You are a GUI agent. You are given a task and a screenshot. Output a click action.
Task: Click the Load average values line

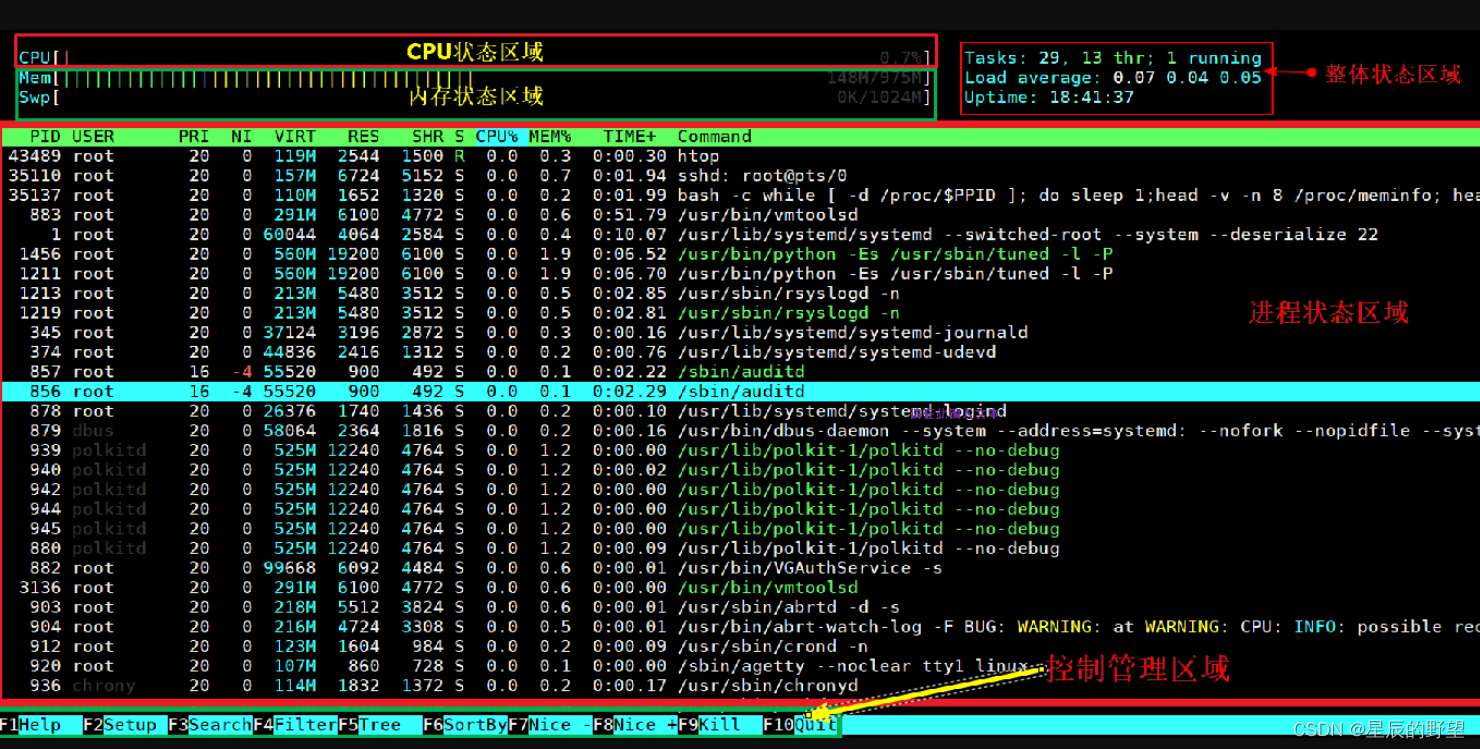point(1113,78)
